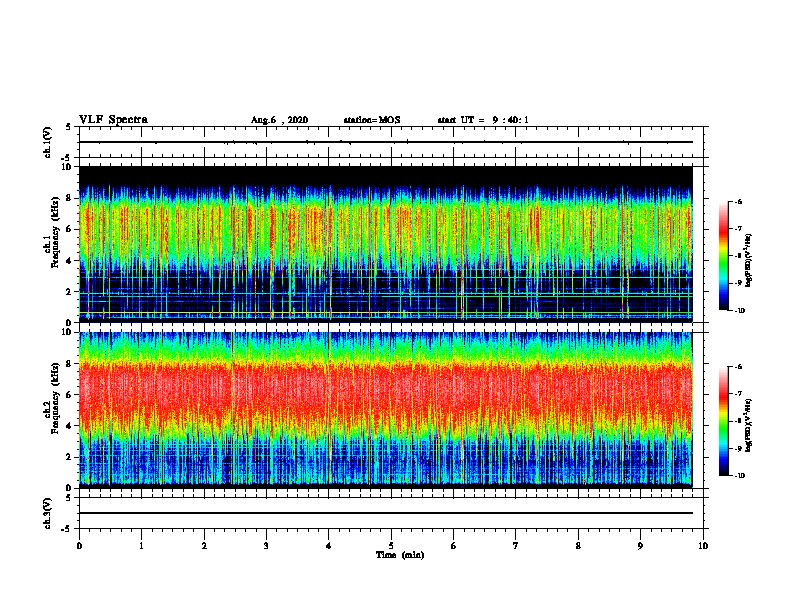
Task: Click the "1" tick on the time axis
Action: pyautogui.click(x=141, y=546)
